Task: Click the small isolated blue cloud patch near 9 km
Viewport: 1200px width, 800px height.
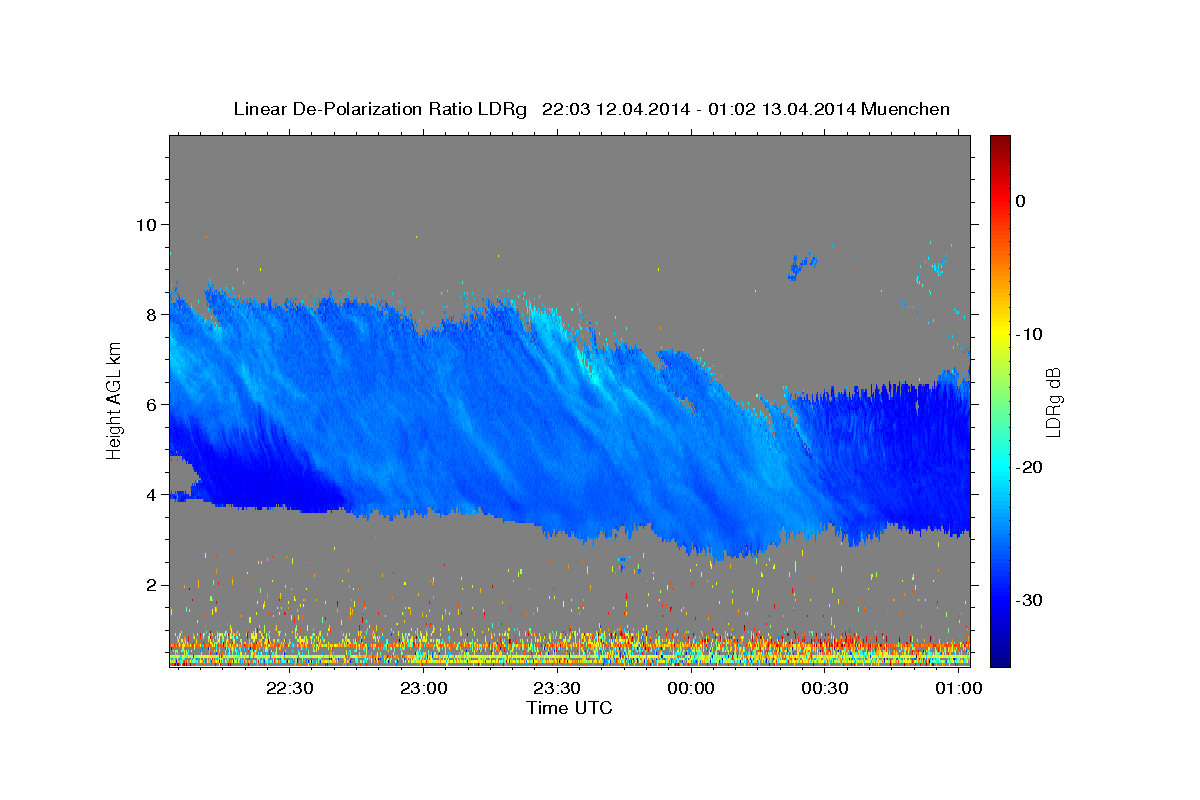Action: tap(801, 267)
